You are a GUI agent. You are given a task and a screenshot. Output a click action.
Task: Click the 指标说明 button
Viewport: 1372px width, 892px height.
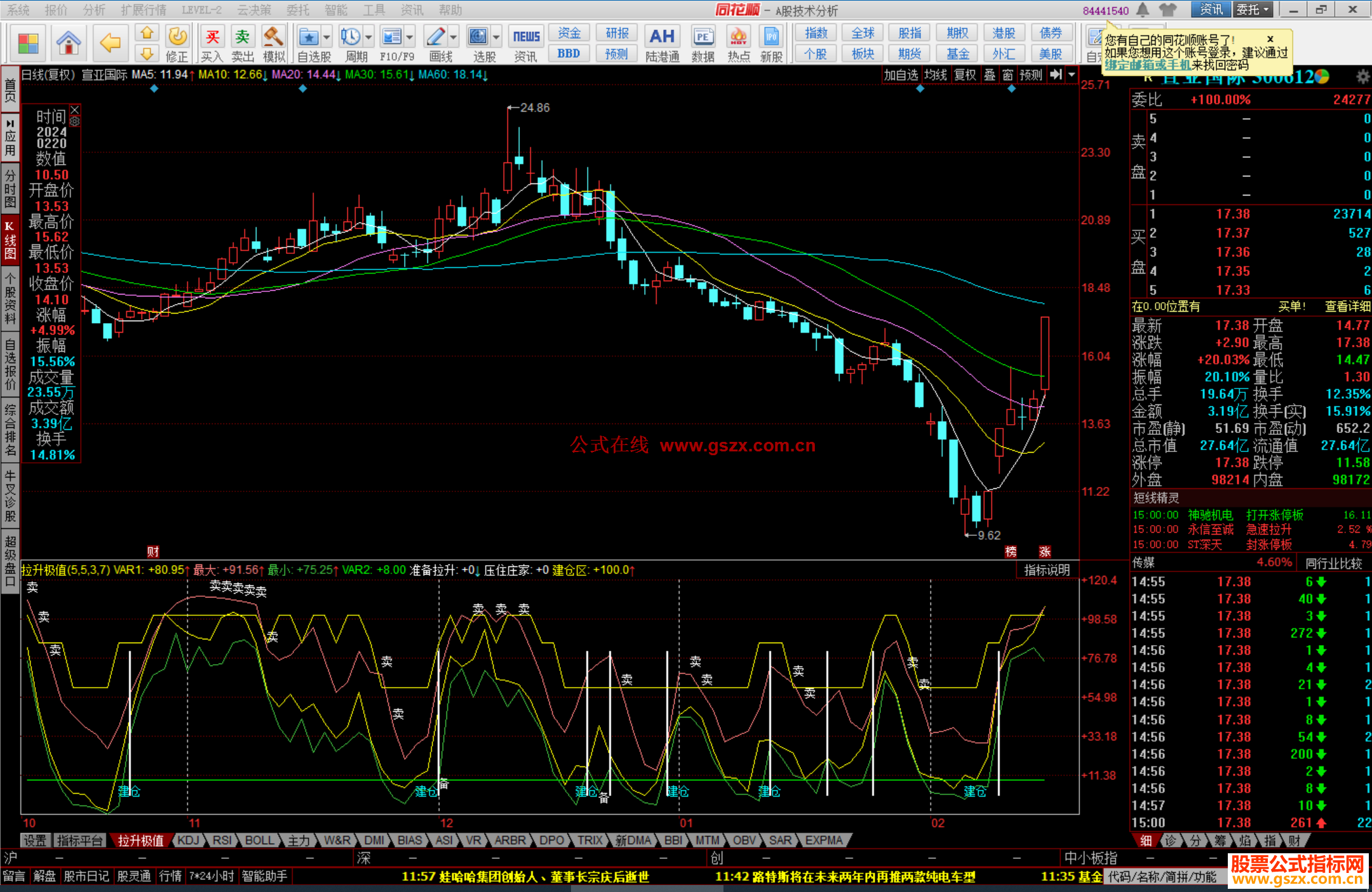[1046, 570]
